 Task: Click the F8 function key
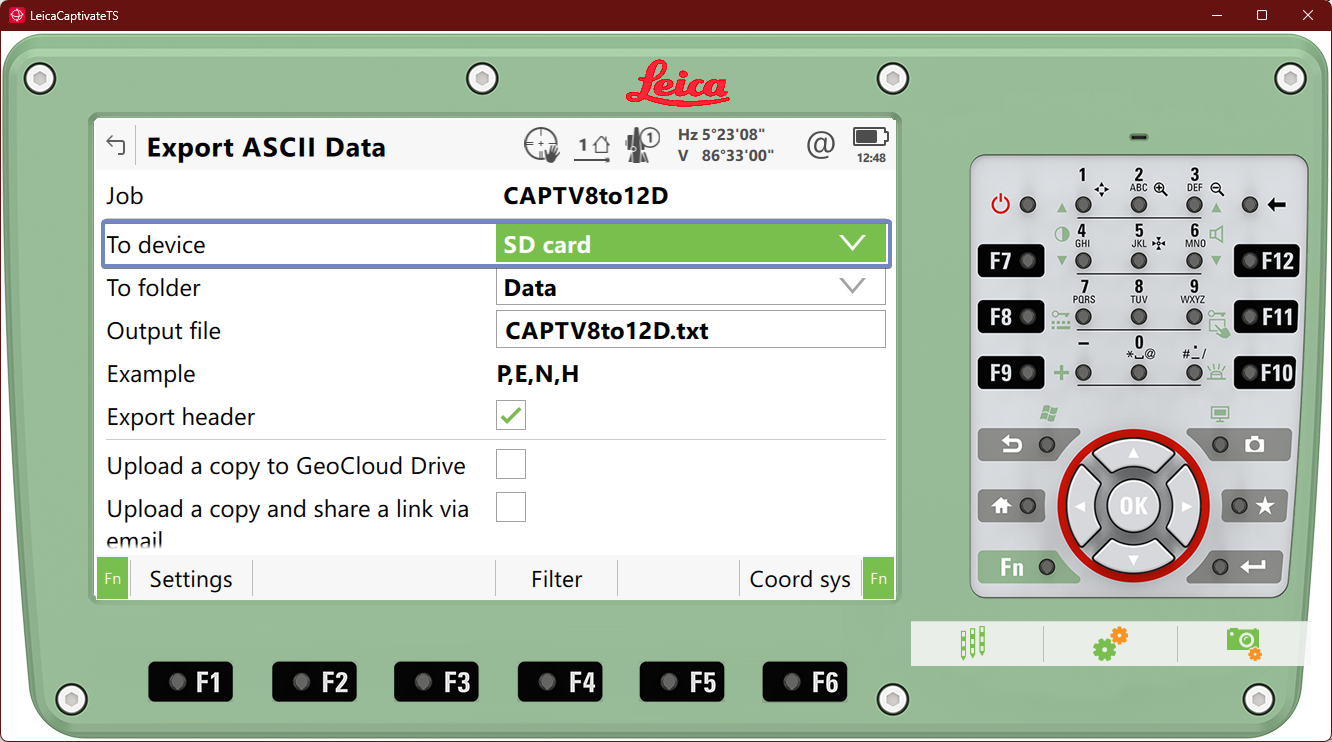click(x=1011, y=317)
